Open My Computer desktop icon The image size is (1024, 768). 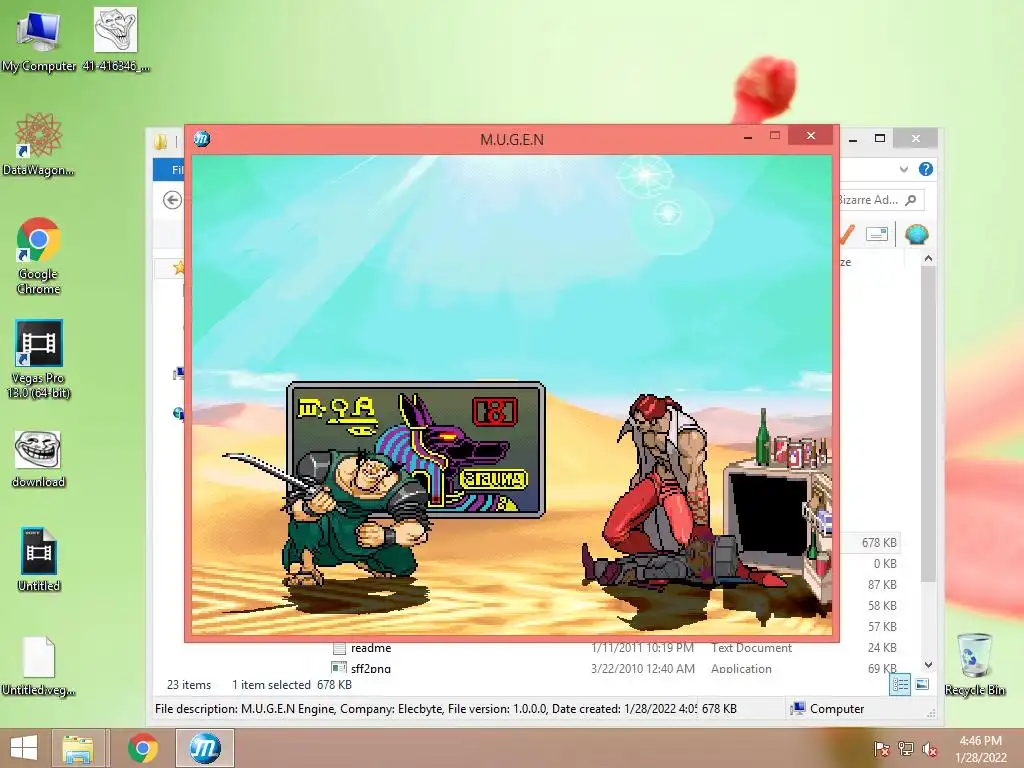point(38,40)
